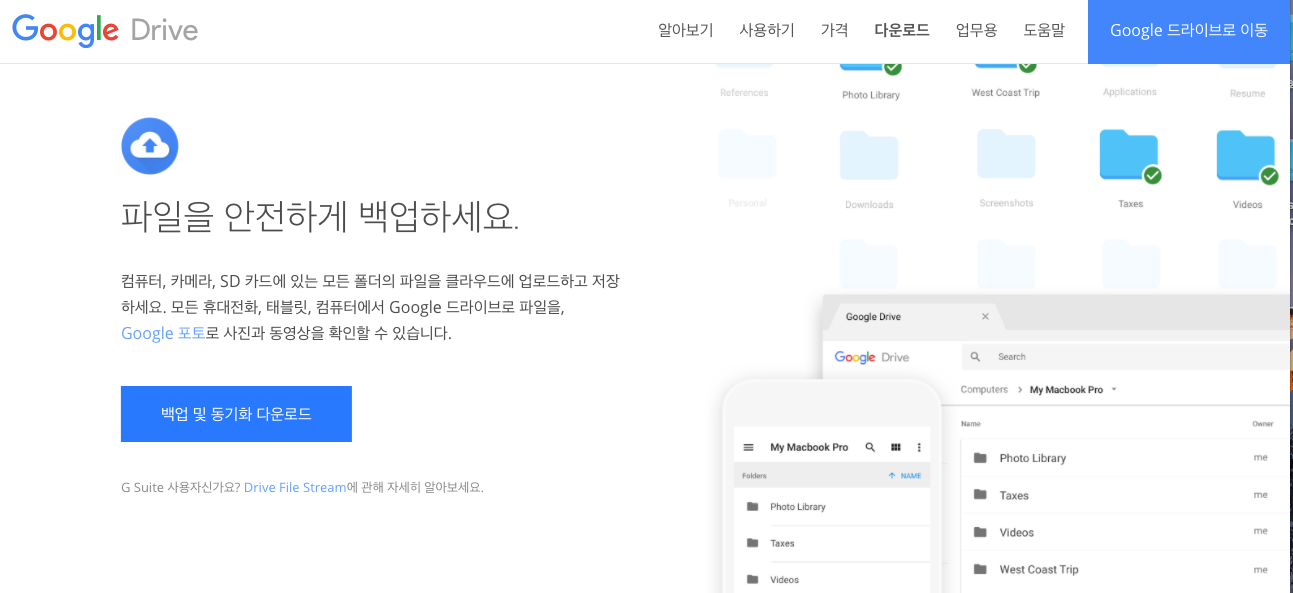Click the Search field in mock browser
The width and height of the screenshot is (1293, 593).
[x=1125, y=357]
